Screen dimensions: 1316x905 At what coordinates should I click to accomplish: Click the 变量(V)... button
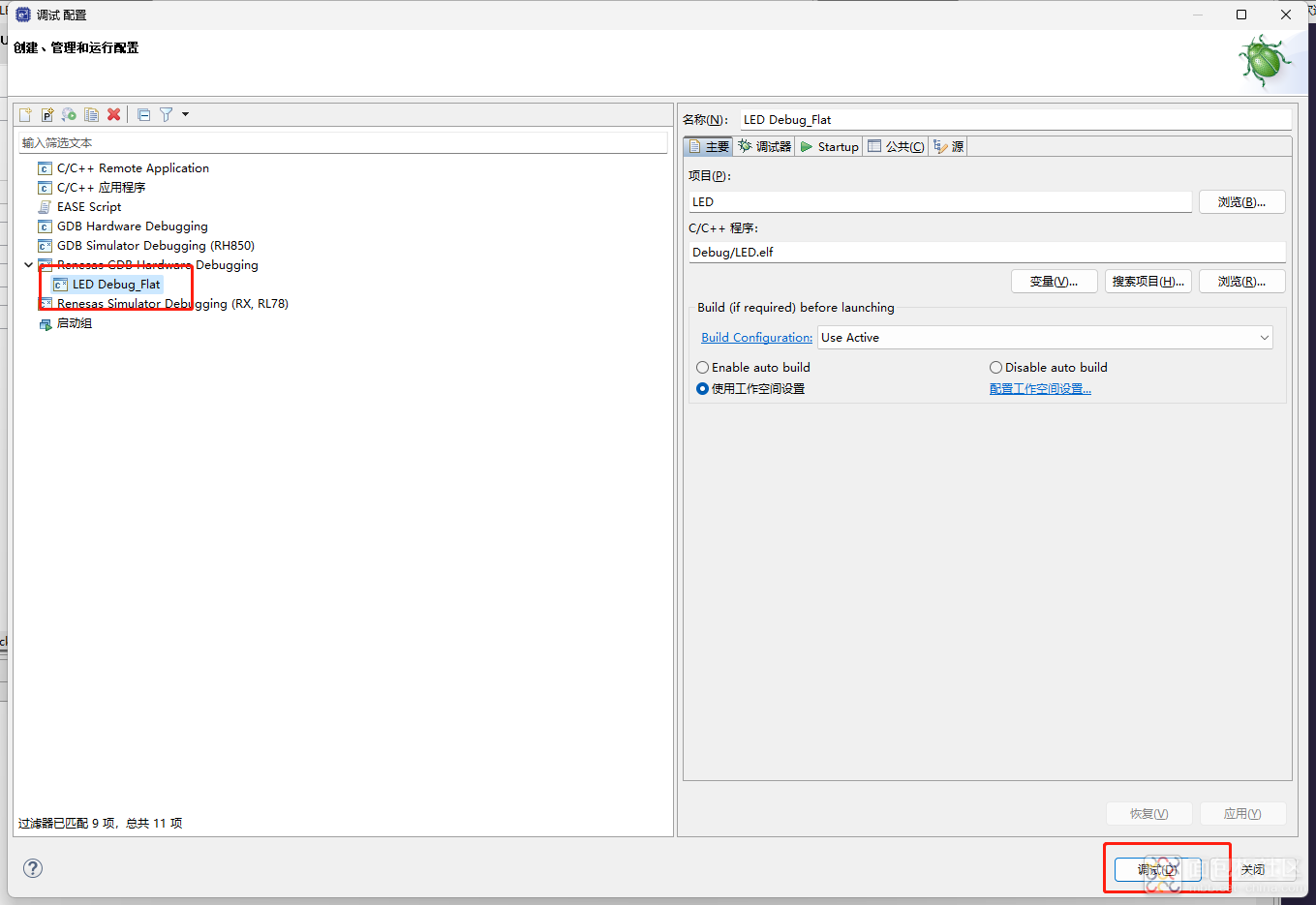click(1055, 281)
